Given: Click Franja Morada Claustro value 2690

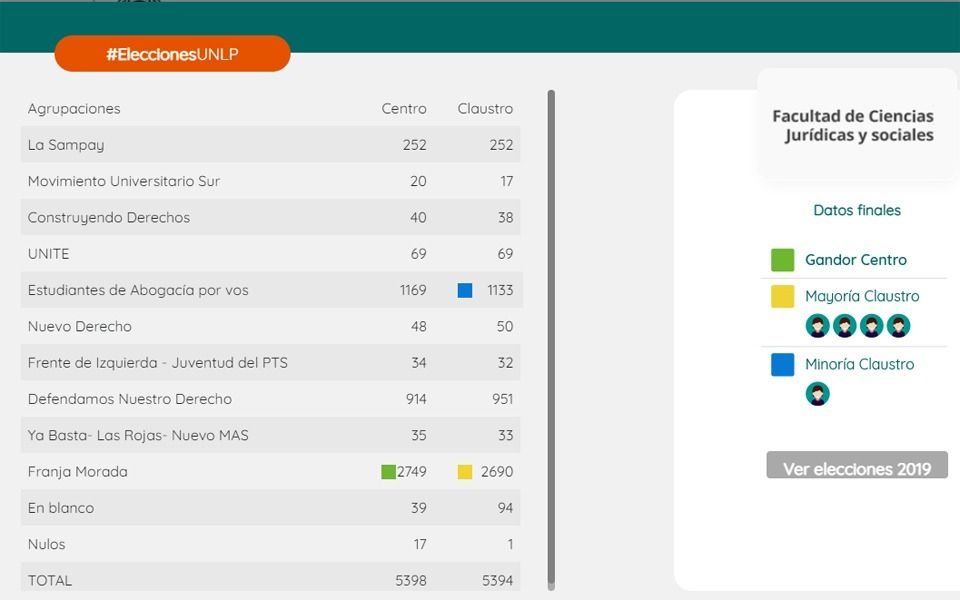Looking at the screenshot, I should 497,472.
